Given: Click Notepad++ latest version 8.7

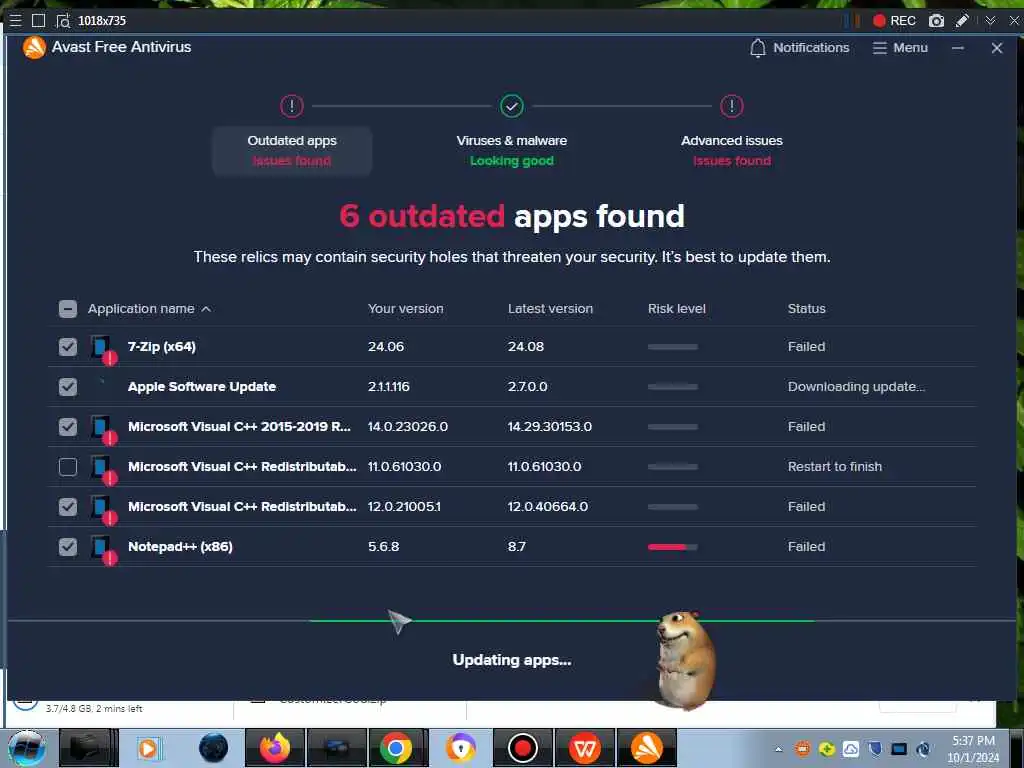Looking at the screenshot, I should click(517, 547).
